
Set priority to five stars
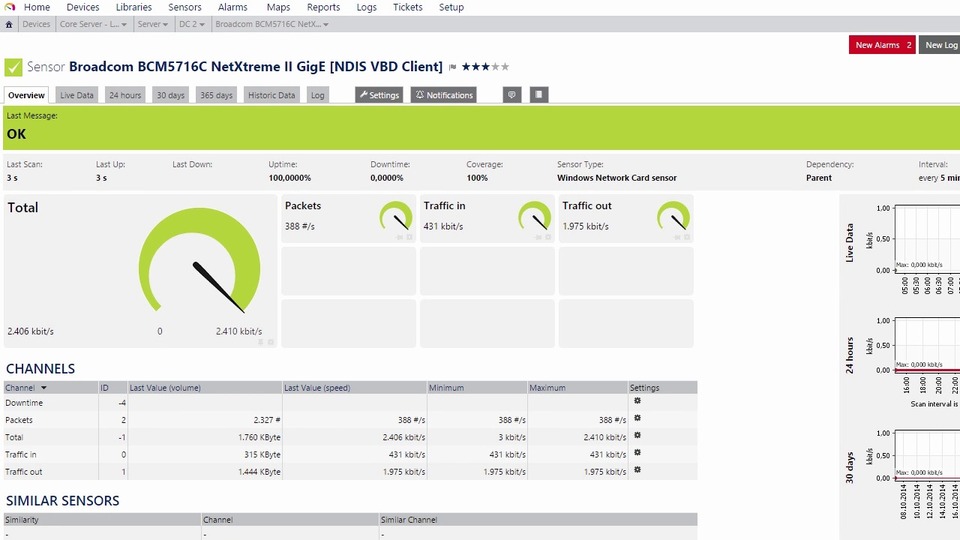(x=505, y=67)
